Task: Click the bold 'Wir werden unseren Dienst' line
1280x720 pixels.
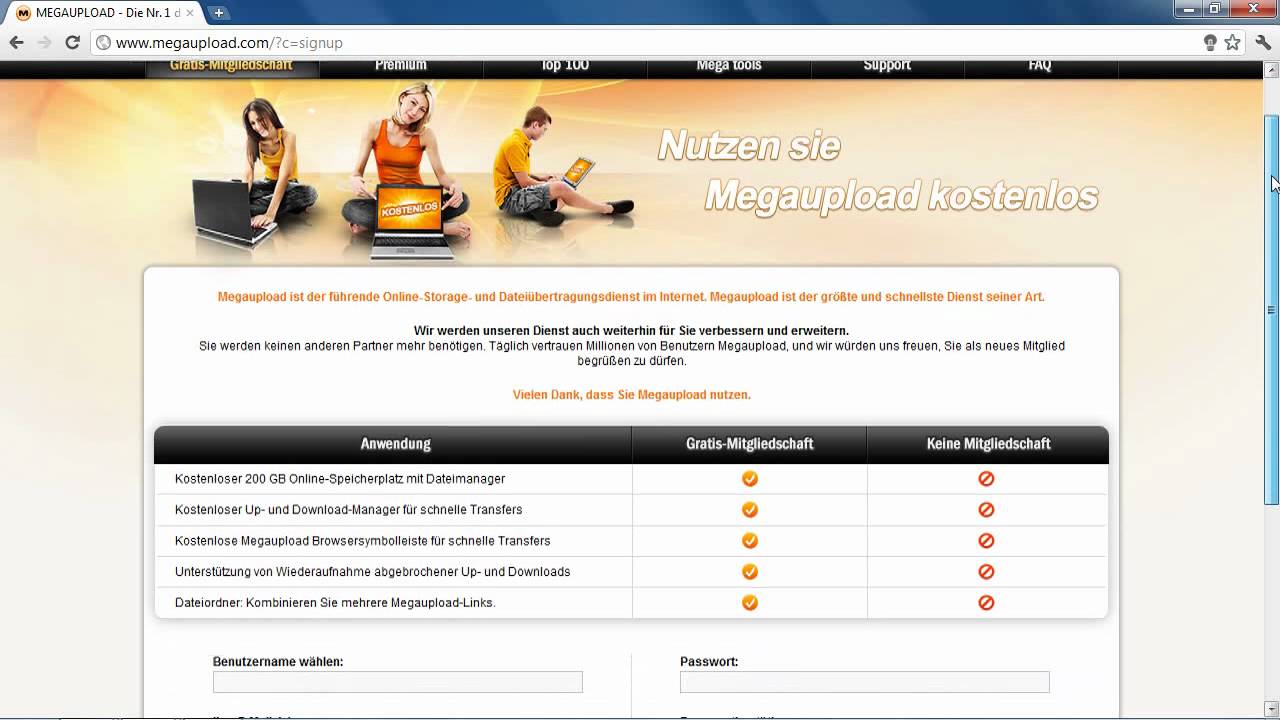Action: tap(631, 331)
